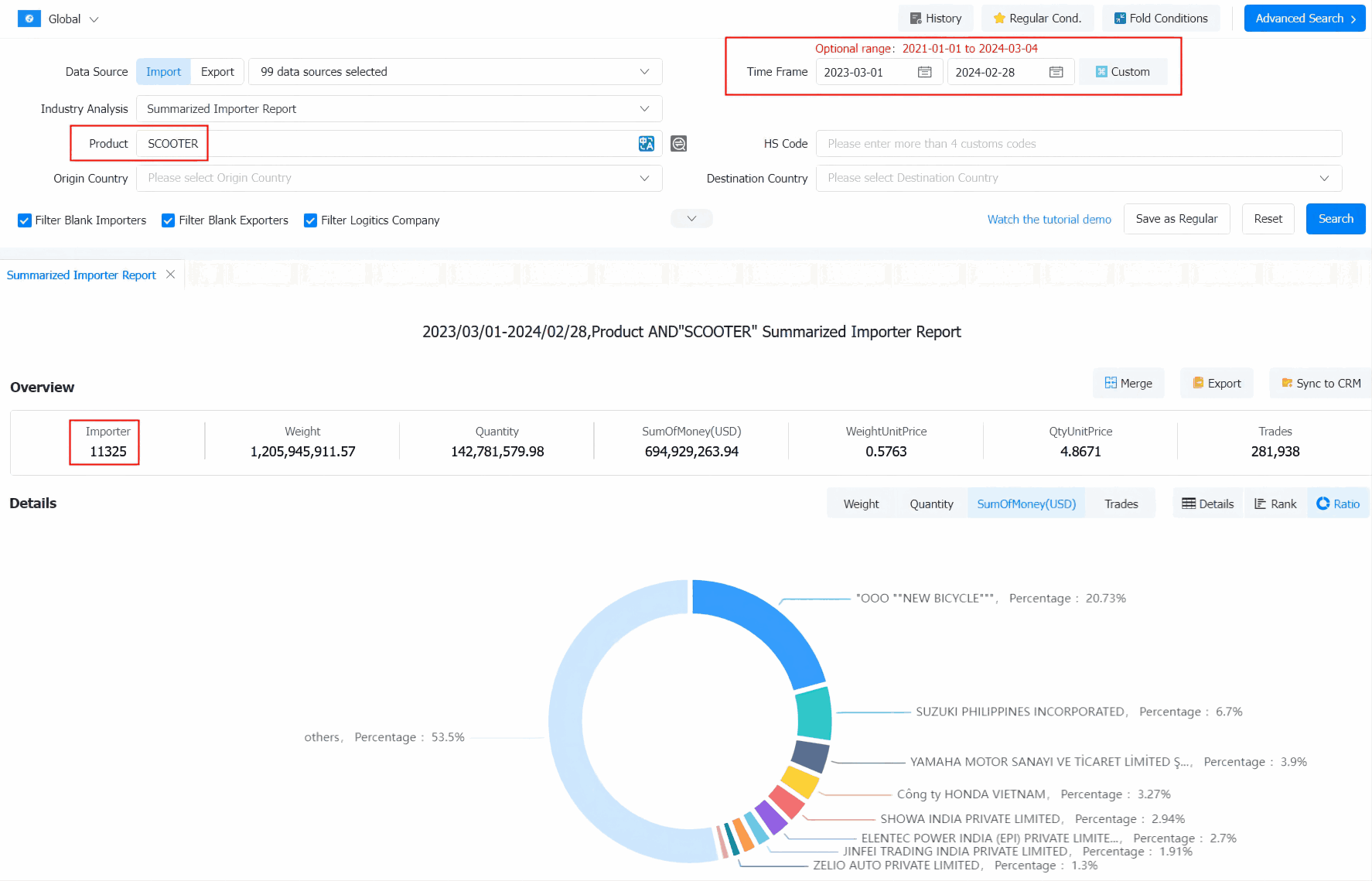
Task: Click the HS Code input field
Action: click(x=1078, y=144)
